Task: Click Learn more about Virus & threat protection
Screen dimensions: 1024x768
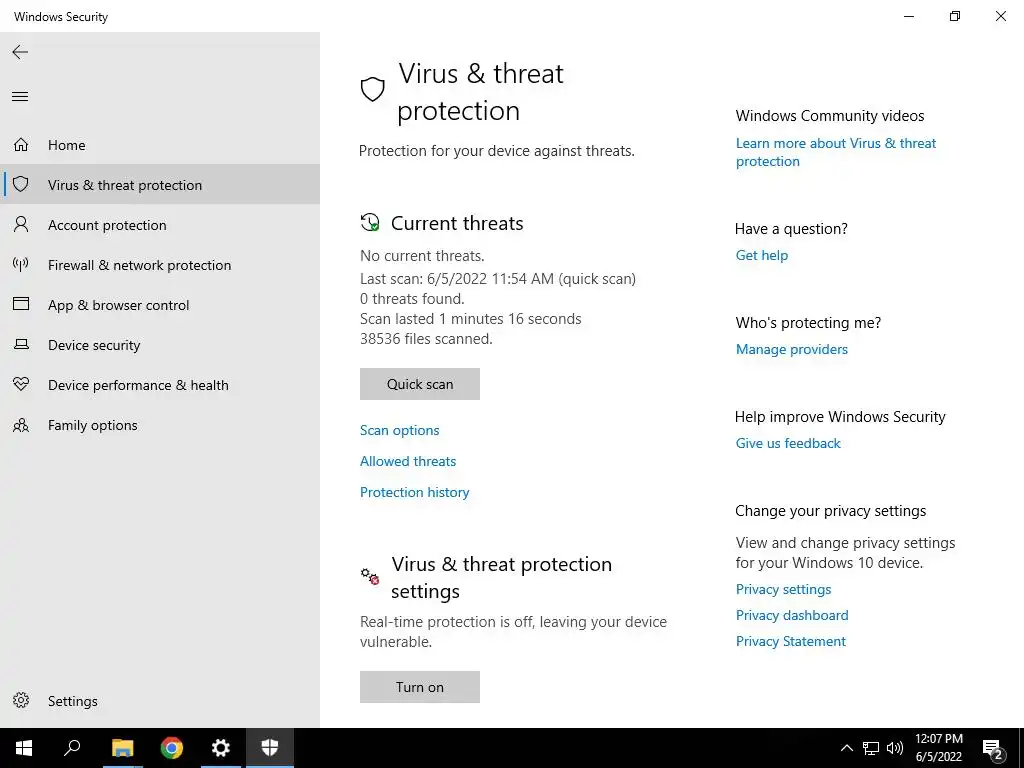Action: 836,152
